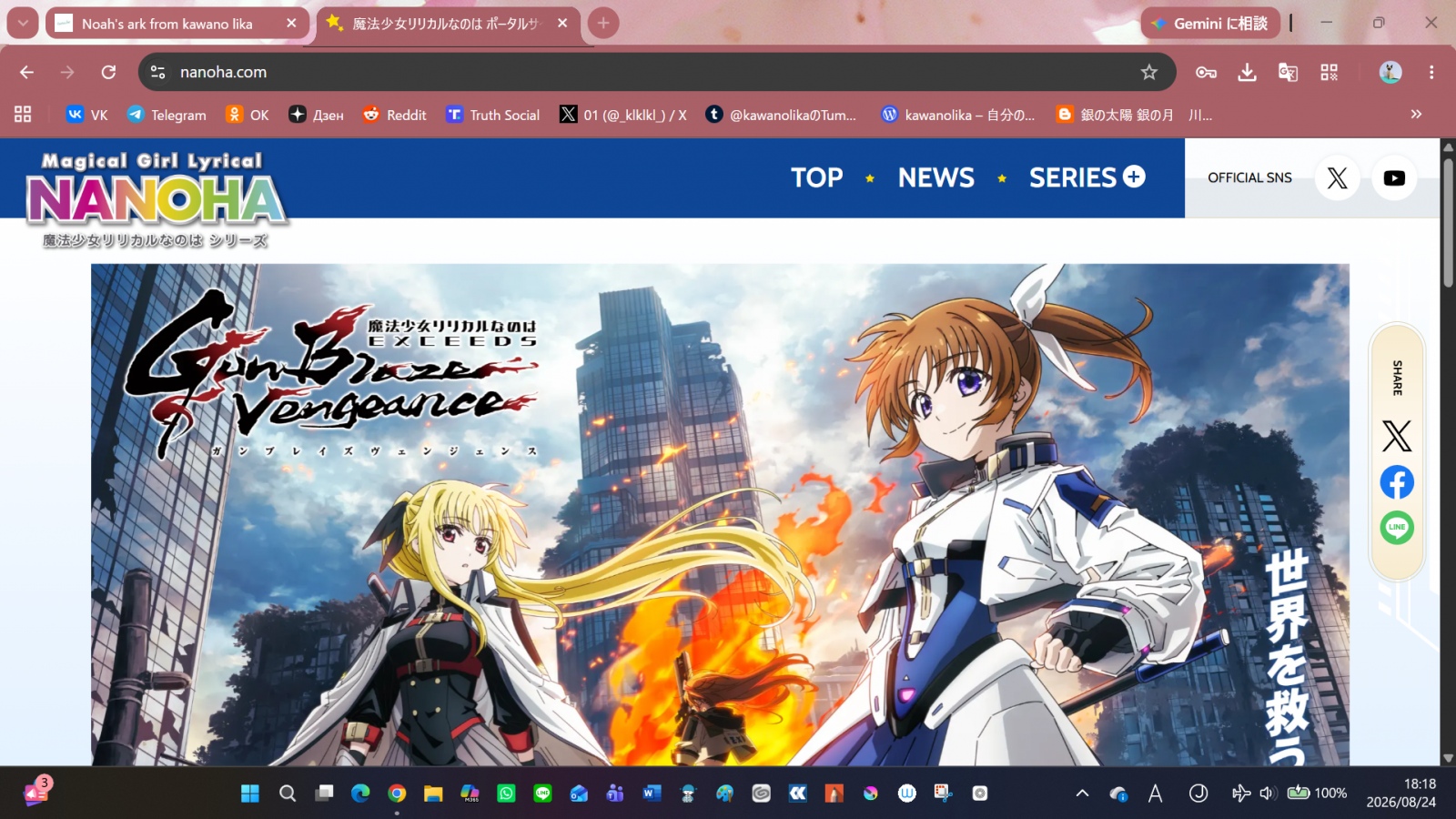The image size is (1456, 819).
Task: Open Chrome's three-dot menu
Action: [1431, 72]
